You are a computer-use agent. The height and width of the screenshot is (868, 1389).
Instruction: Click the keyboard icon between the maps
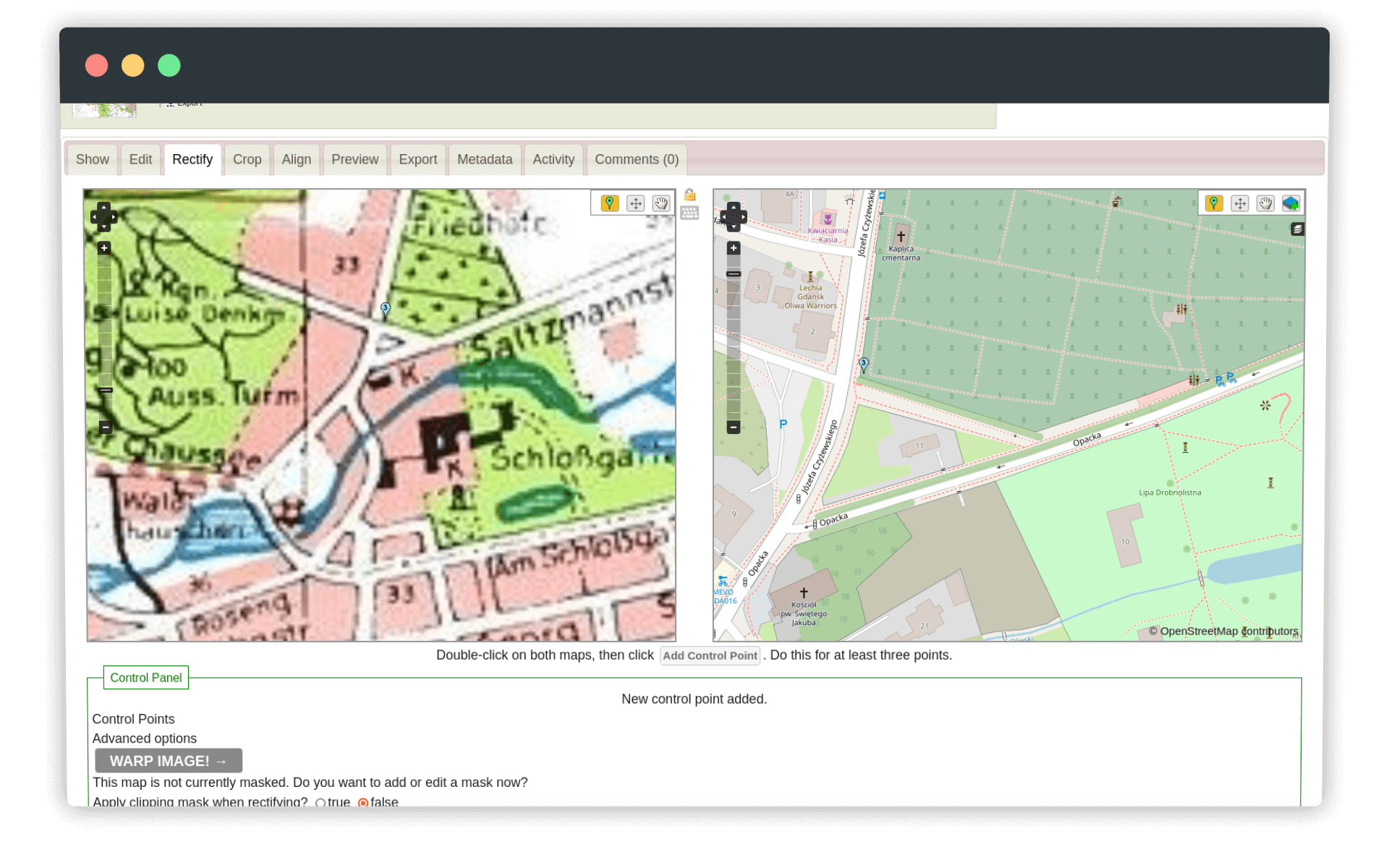pyautogui.click(x=689, y=213)
